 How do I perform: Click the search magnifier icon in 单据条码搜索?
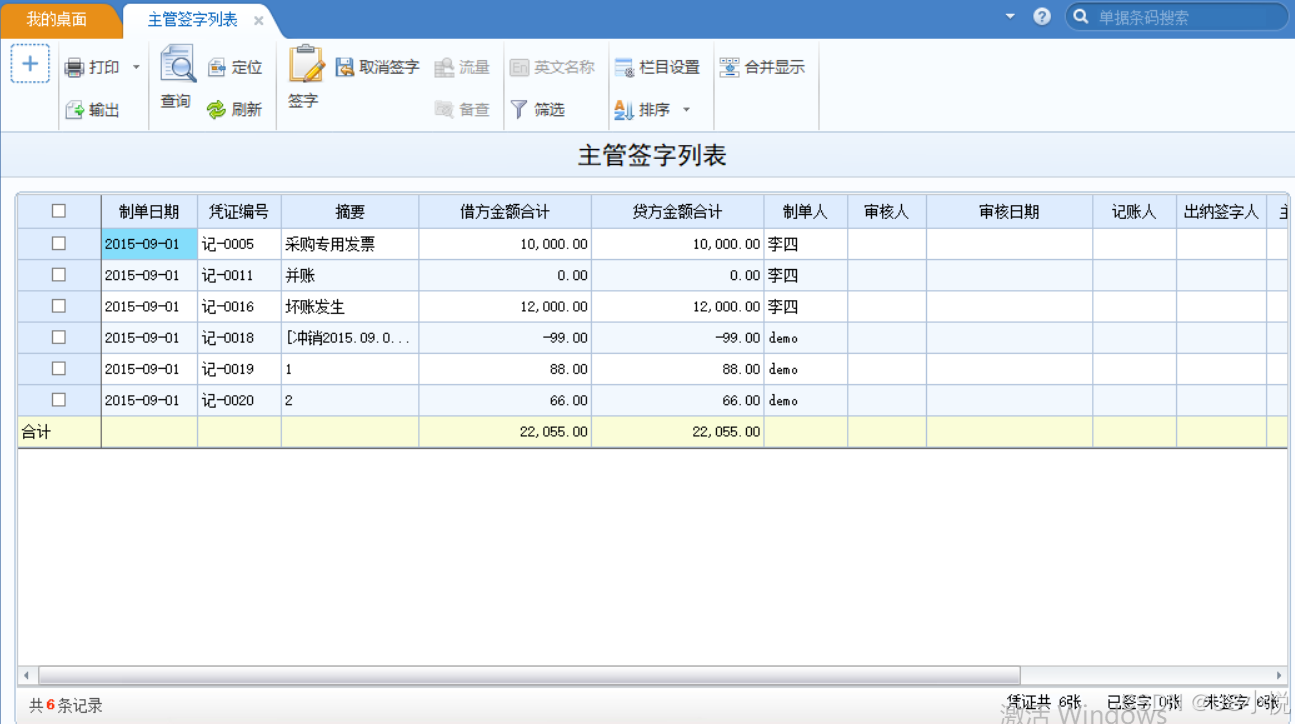point(1081,17)
